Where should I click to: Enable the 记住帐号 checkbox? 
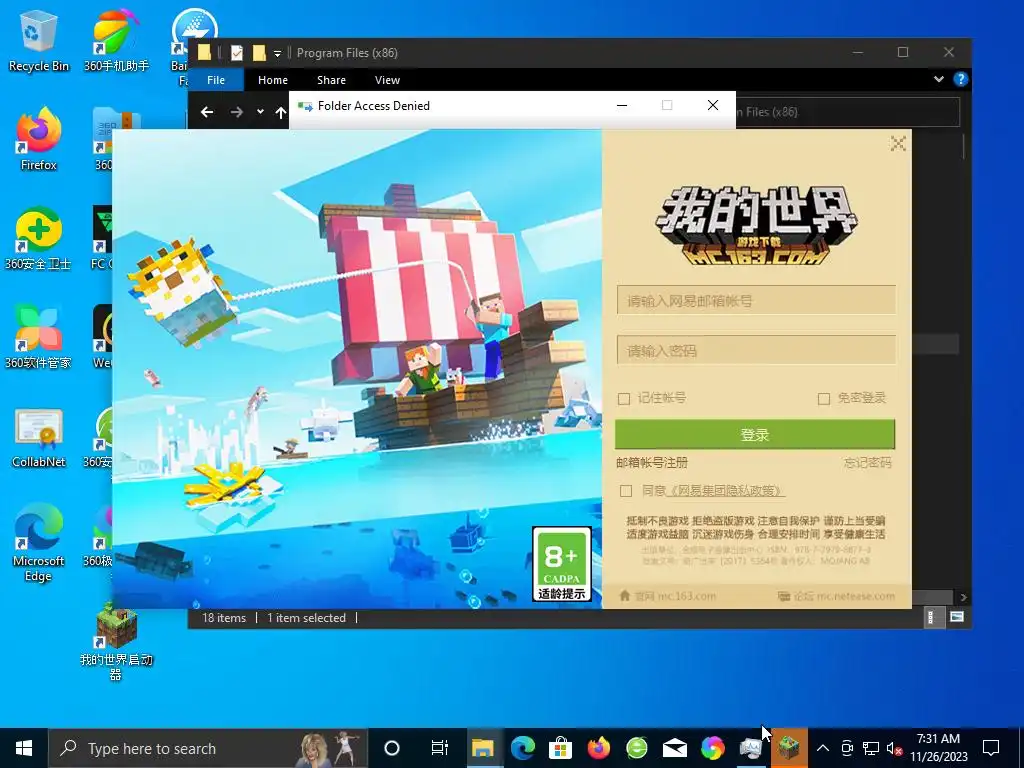624,398
